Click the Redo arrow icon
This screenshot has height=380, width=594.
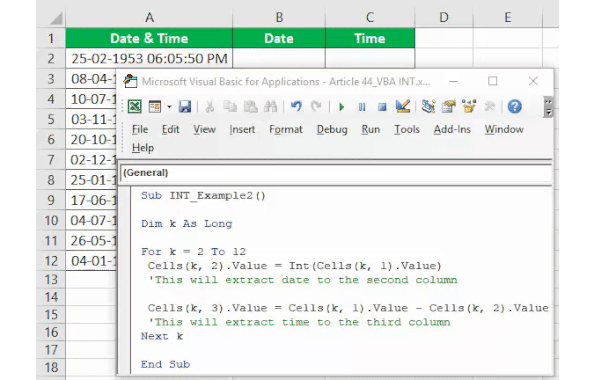(x=316, y=107)
